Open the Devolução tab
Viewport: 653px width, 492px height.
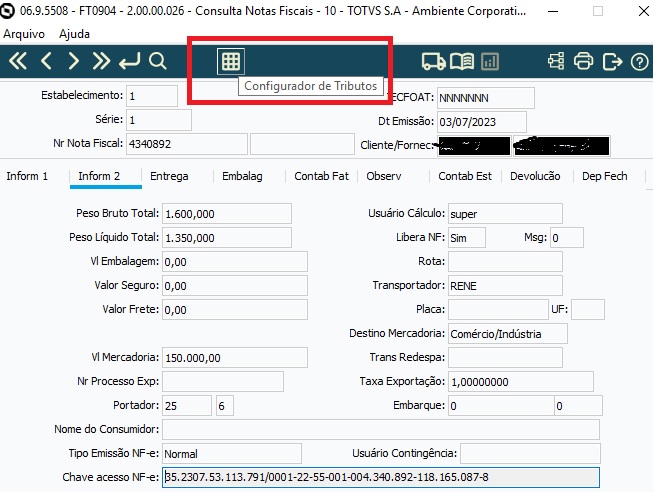pyautogui.click(x=535, y=176)
